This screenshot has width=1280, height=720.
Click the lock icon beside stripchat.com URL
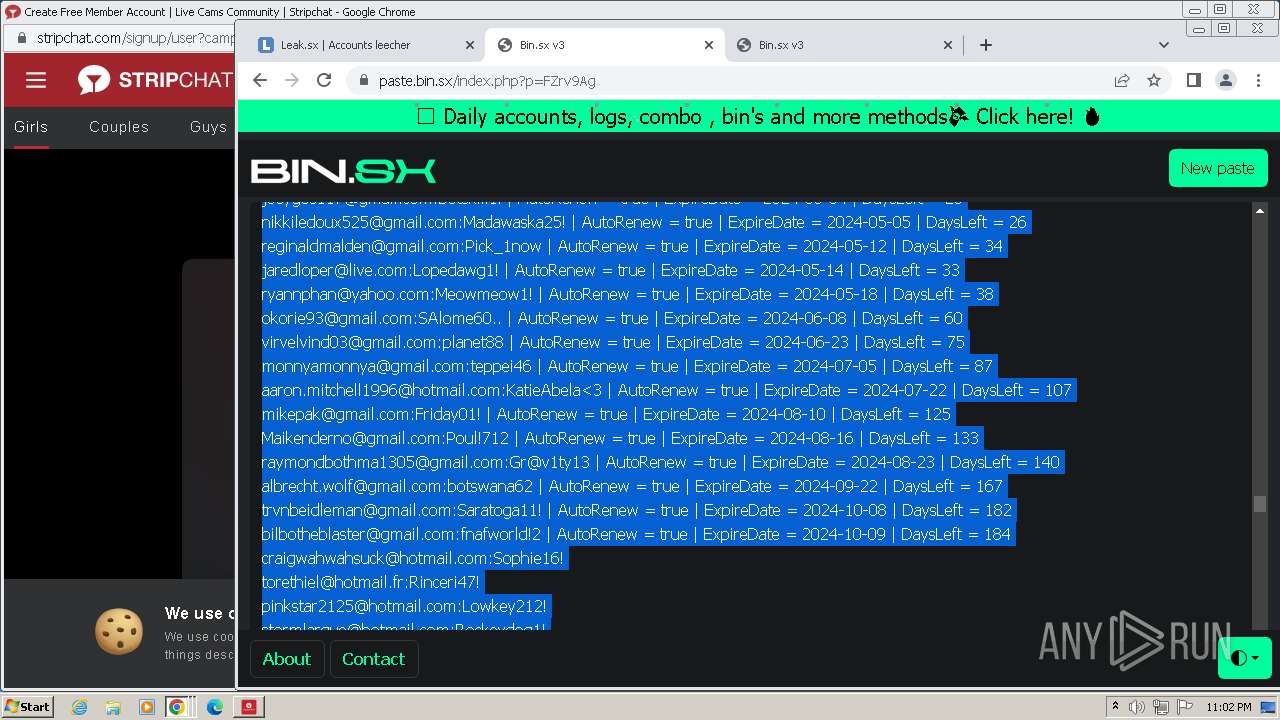click(21, 38)
